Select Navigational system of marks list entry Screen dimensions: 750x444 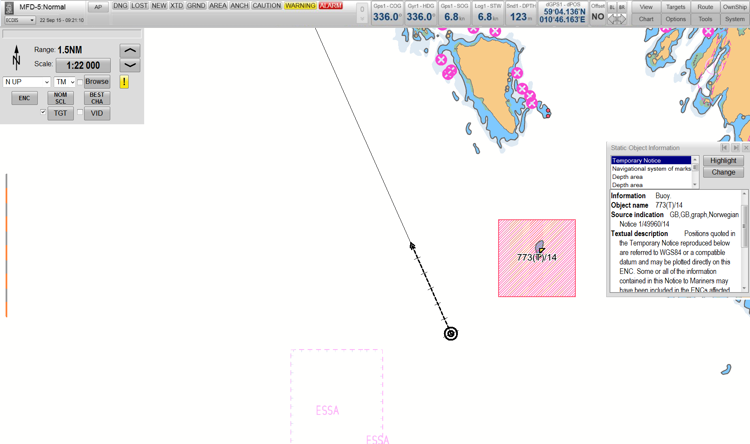click(x=651, y=169)
